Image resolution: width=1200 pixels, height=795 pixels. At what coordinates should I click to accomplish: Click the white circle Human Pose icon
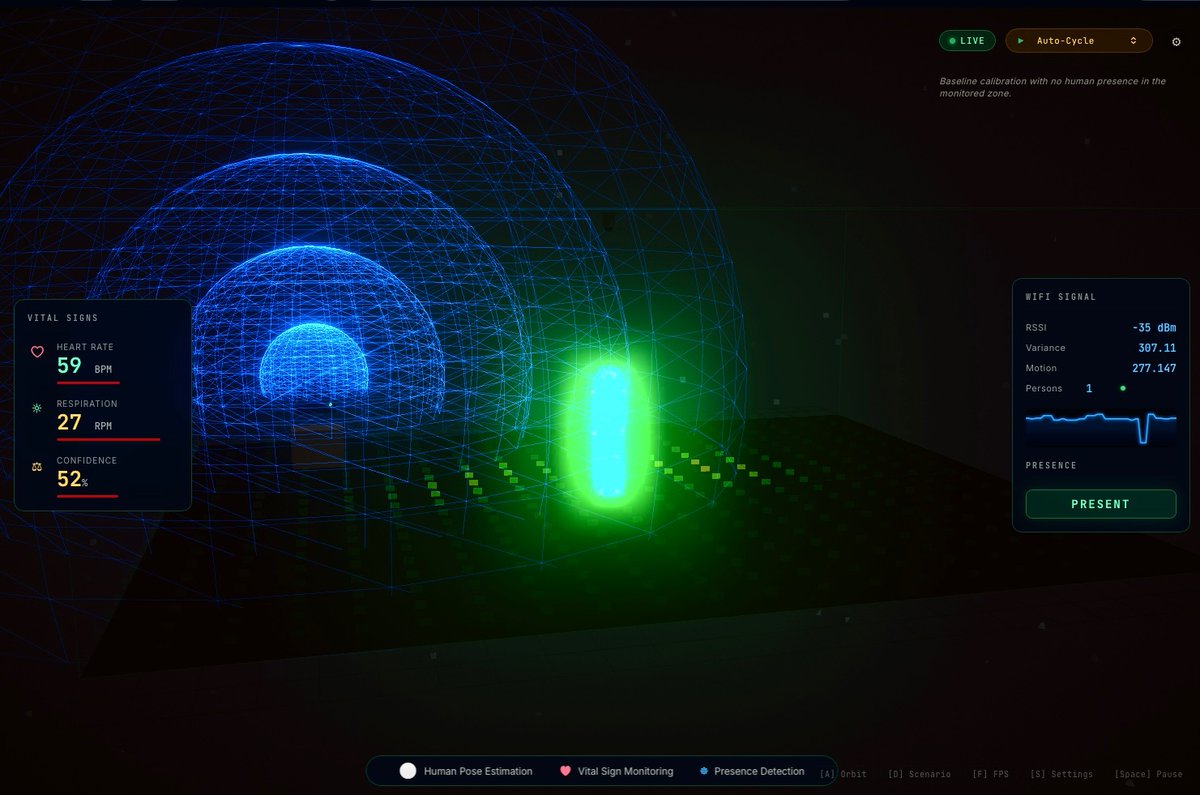coord(408,771)
